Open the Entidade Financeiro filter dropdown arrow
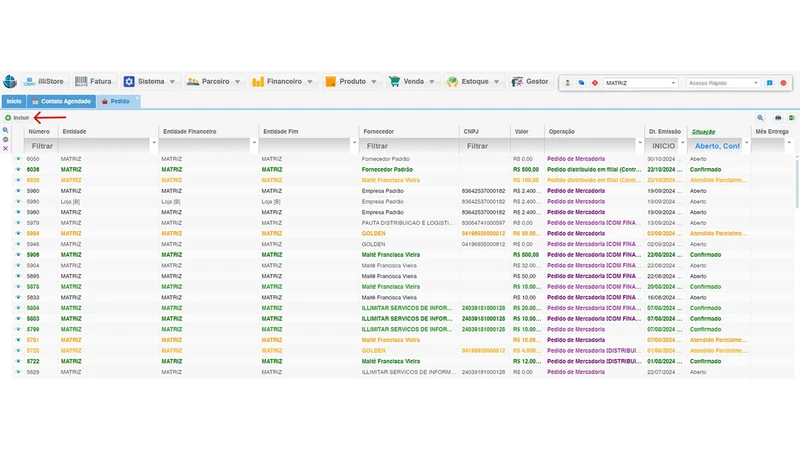This screenshot has width=800, height=450. tap(254, 143)
